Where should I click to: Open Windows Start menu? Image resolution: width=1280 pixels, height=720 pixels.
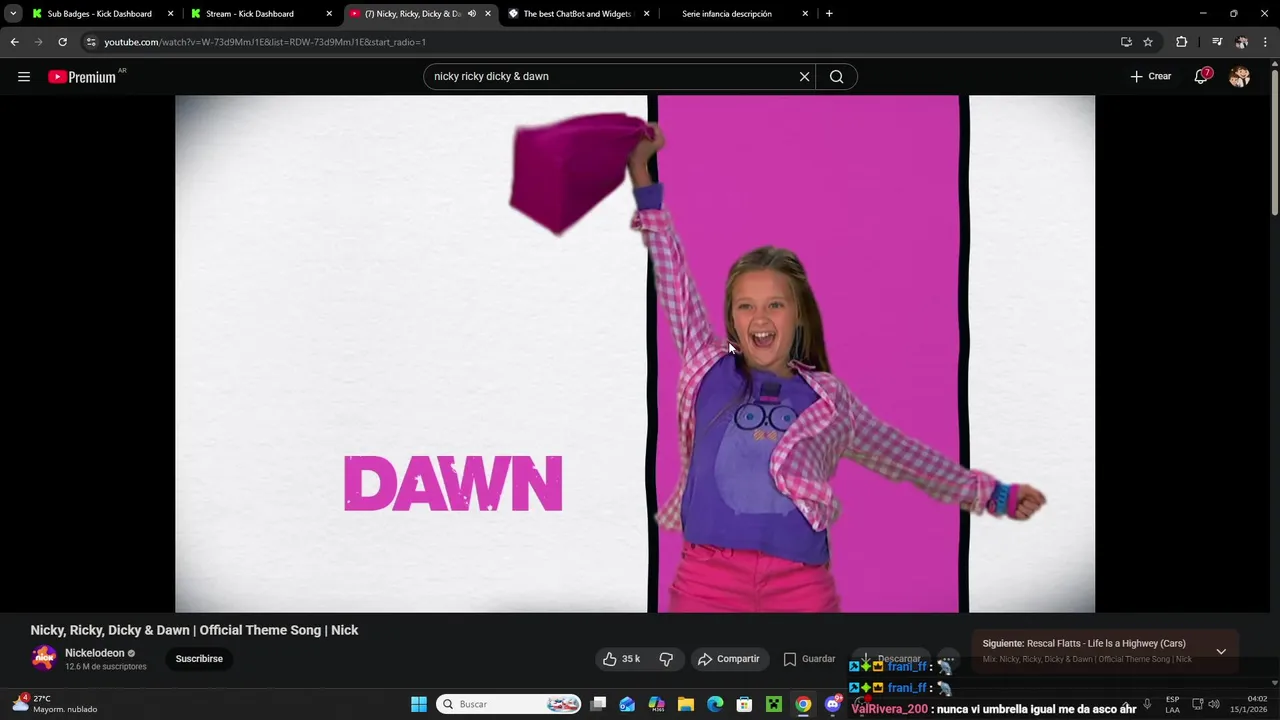[419, 704]
